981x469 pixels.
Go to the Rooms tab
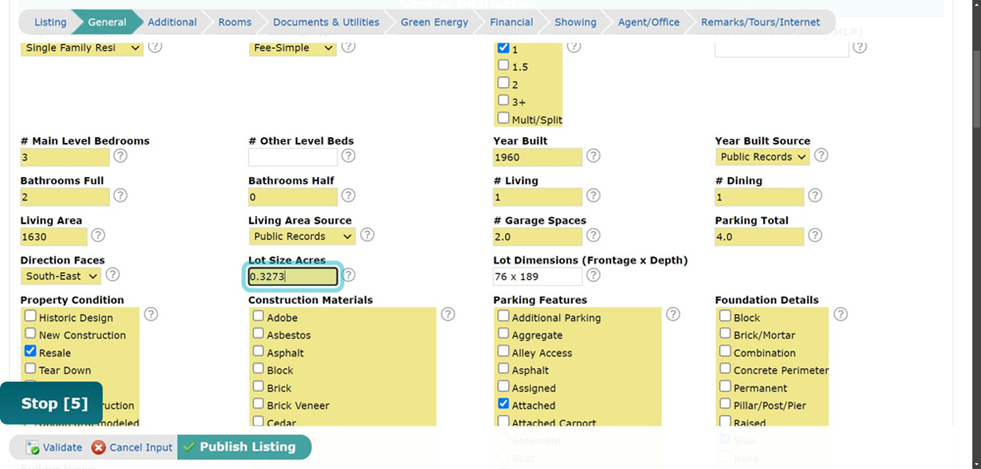click(x=235, y=22)
